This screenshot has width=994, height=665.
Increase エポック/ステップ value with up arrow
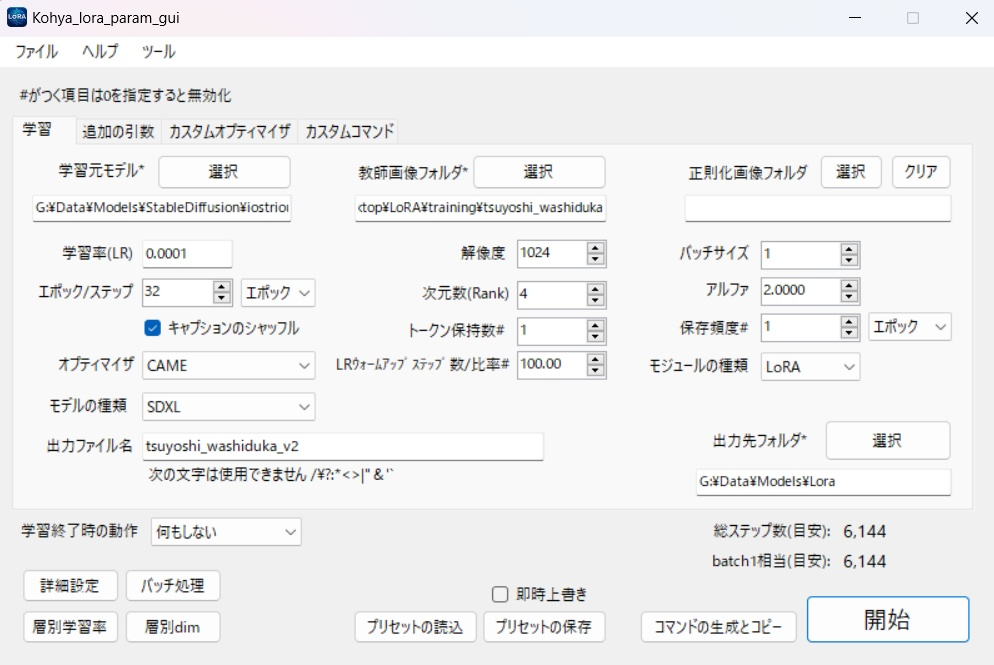coord(221,286)
